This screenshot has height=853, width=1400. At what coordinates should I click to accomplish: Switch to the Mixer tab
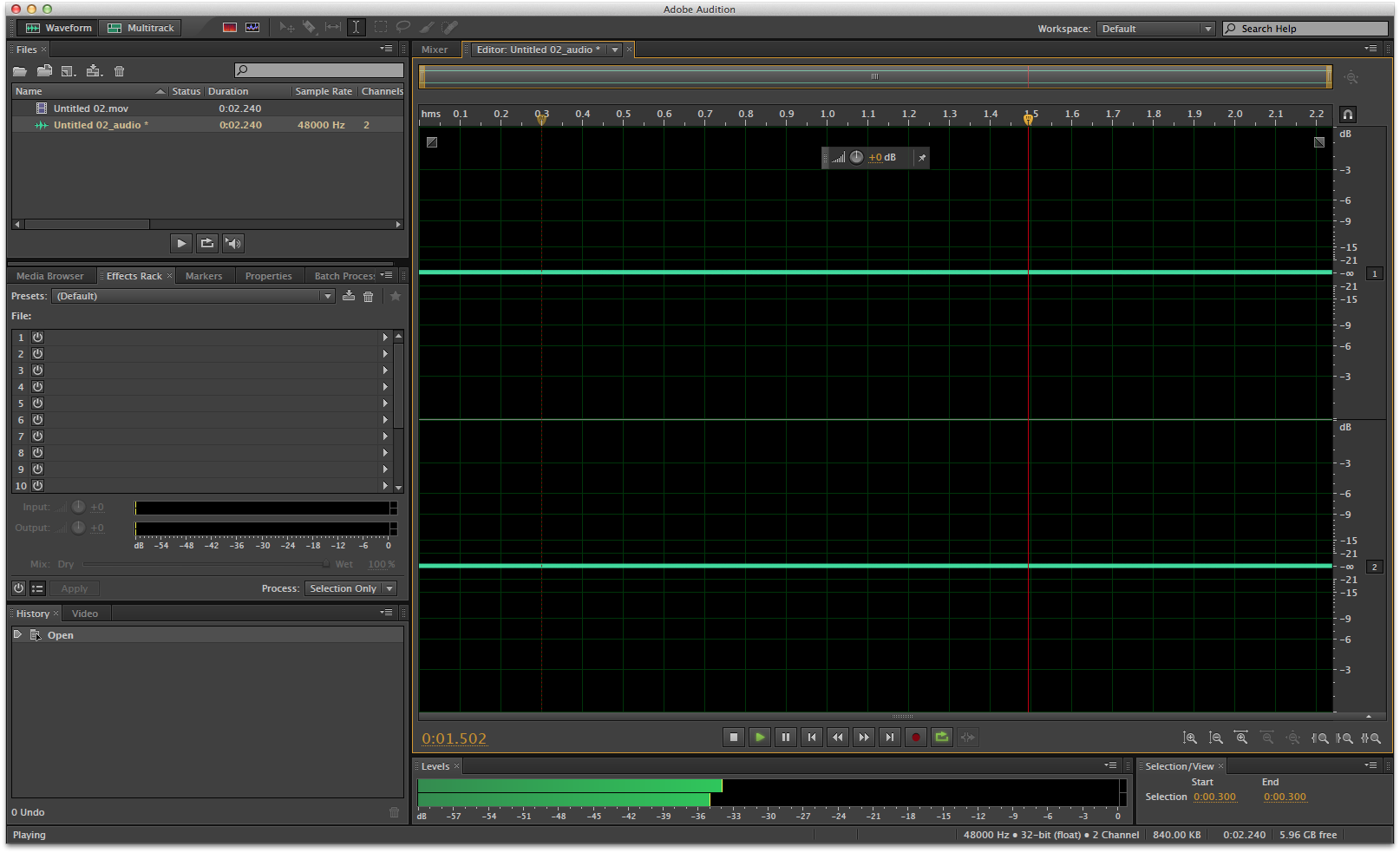click(x=435, y=49)
